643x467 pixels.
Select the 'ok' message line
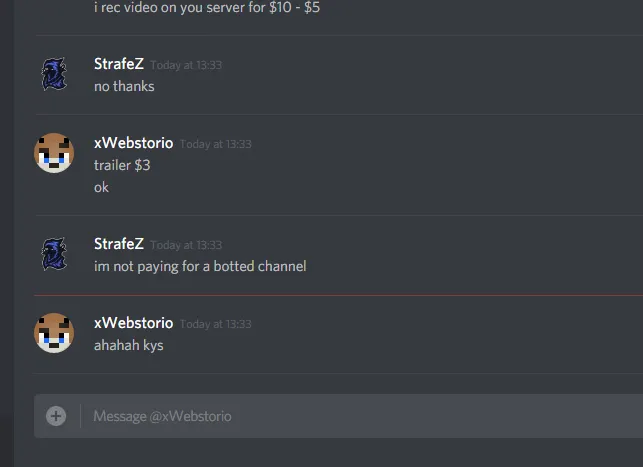click(101, 187)
